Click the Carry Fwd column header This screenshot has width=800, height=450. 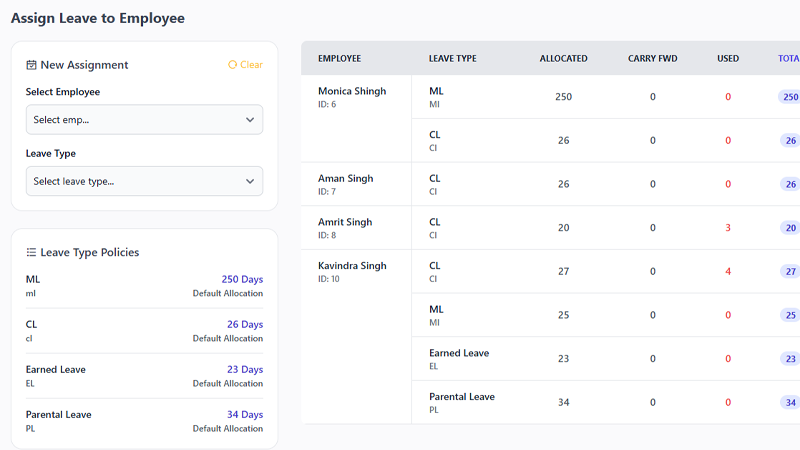652,58
